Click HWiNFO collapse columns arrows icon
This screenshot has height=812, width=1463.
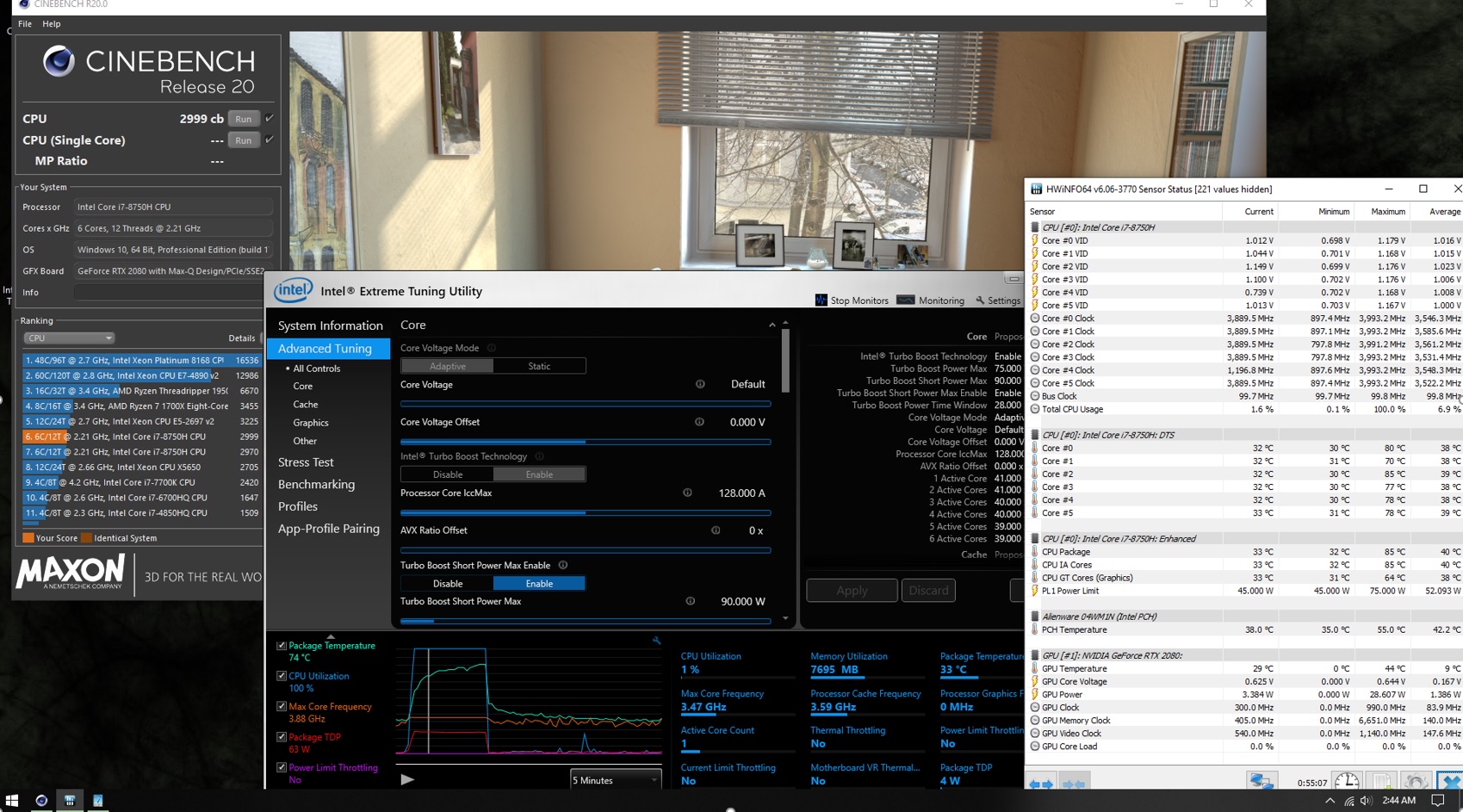pos(1073,784)
